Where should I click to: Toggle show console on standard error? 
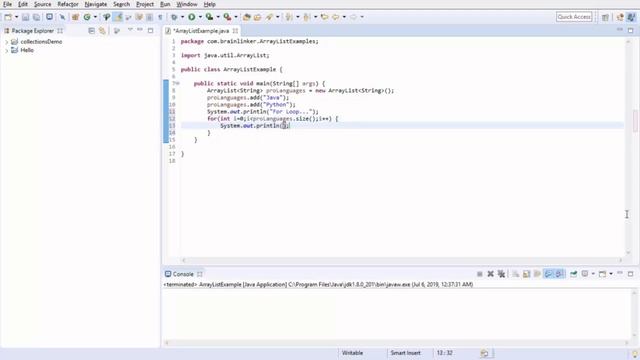(x=559, y=274)
